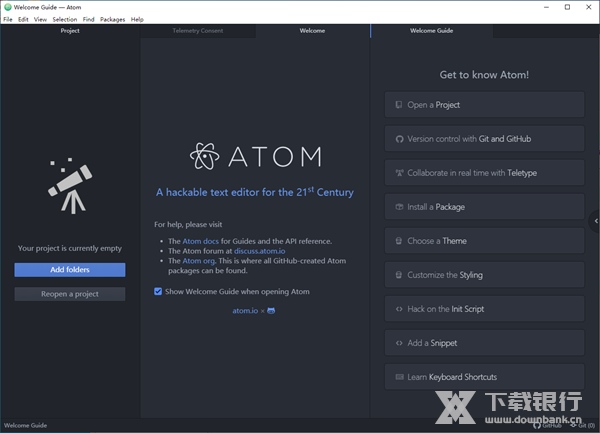Expand the Hack on the Init Script section
The image size is (600, 433).
click(484, 309)
